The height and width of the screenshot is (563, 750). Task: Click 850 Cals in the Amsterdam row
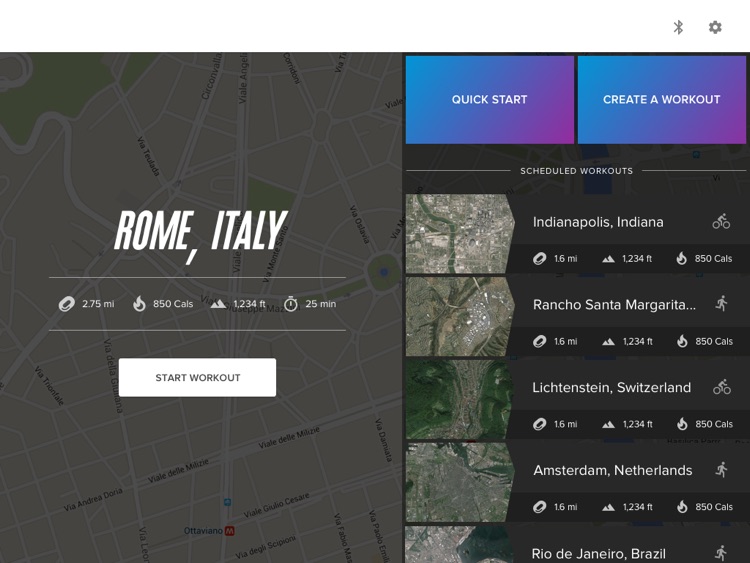tap(714, 507)
